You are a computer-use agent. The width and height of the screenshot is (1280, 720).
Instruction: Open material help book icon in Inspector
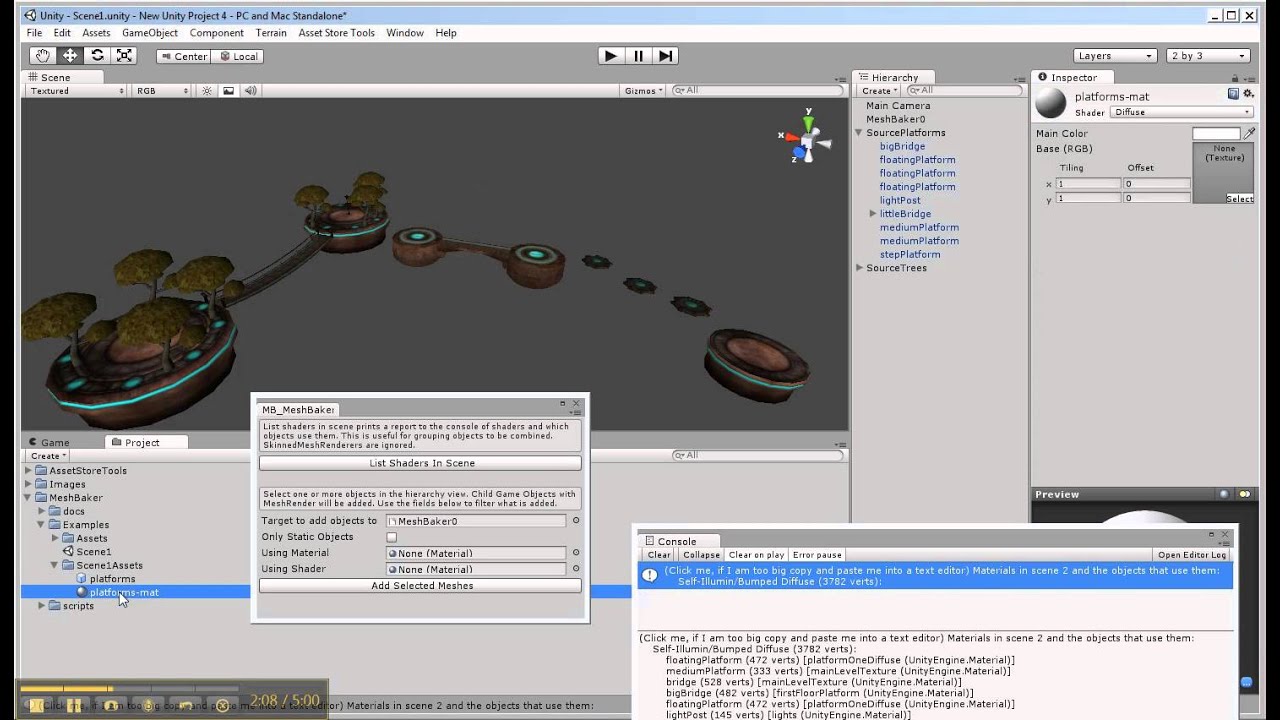click(1233, 94)
